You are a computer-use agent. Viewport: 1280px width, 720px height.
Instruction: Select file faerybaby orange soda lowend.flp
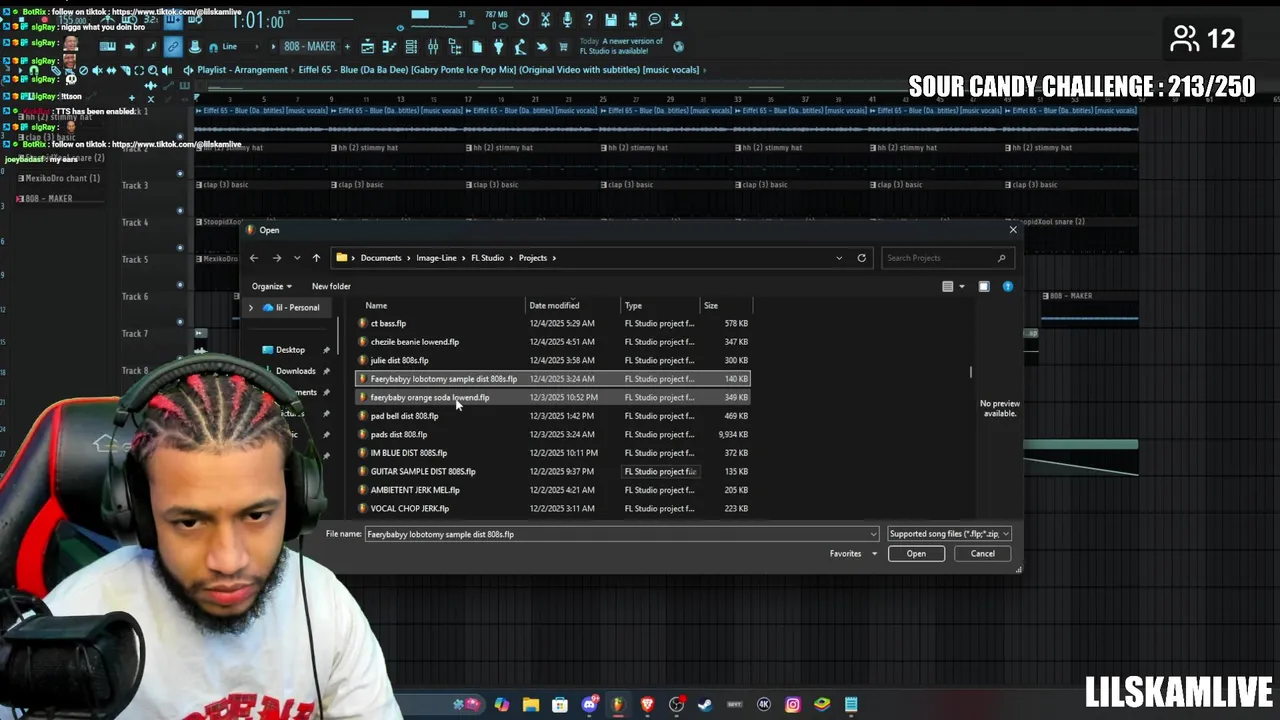552,398
